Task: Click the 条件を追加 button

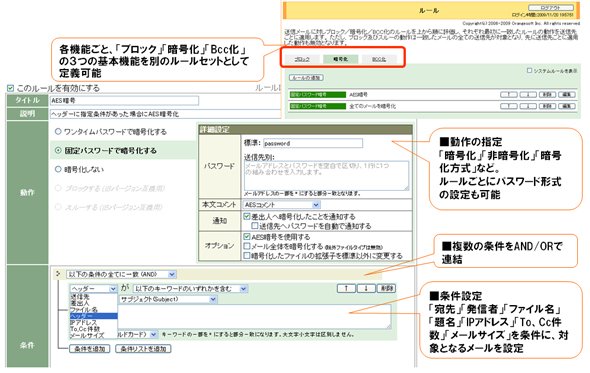Action: click(90, 349)
